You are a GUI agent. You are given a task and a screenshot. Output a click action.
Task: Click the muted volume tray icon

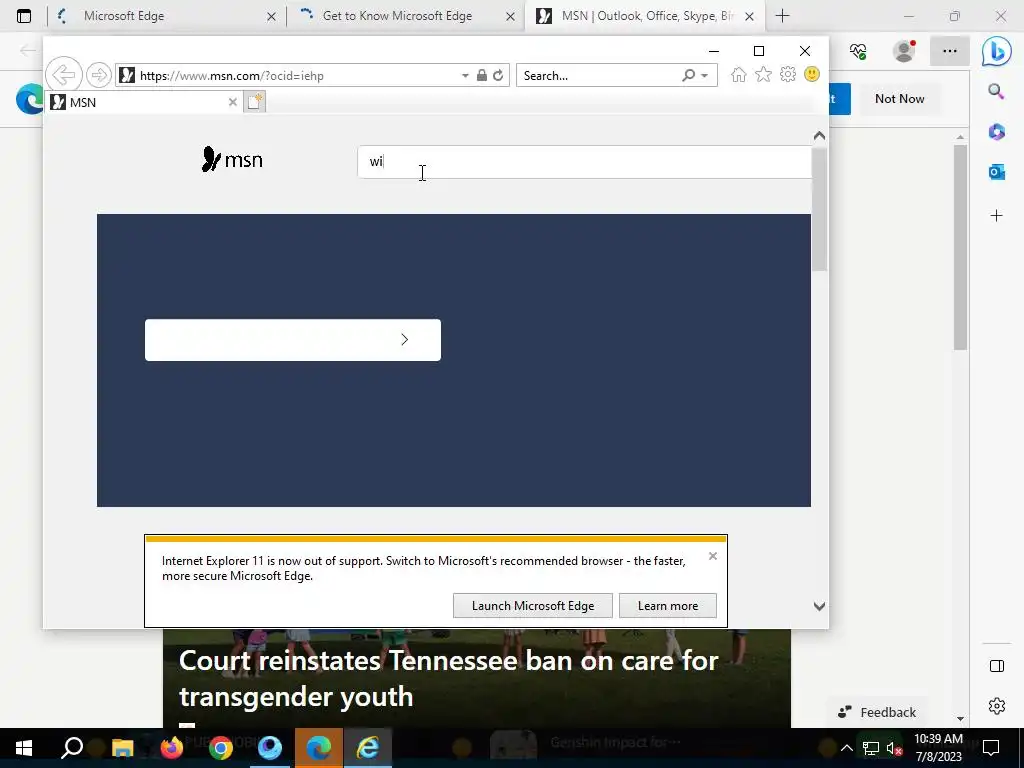point(894,748)
